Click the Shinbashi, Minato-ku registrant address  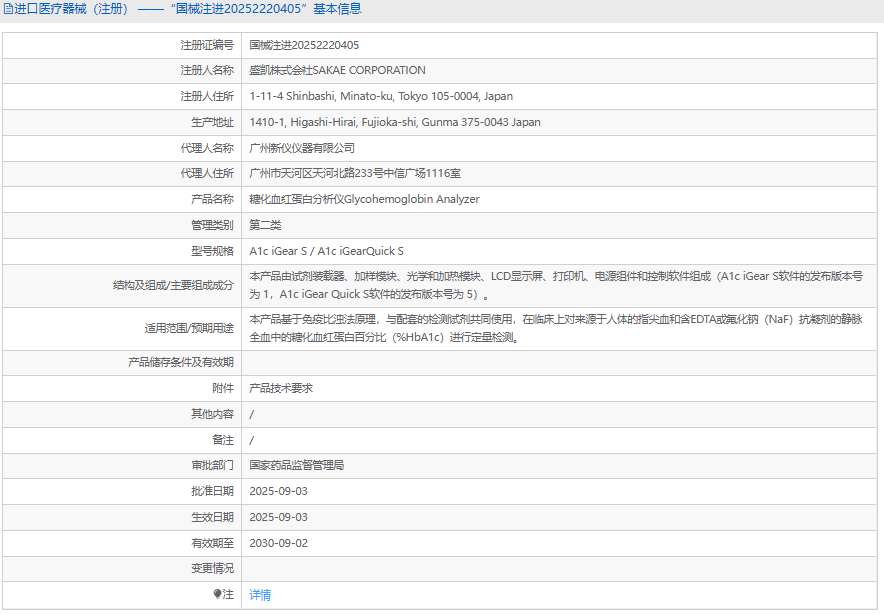click(x=381, y=97)
